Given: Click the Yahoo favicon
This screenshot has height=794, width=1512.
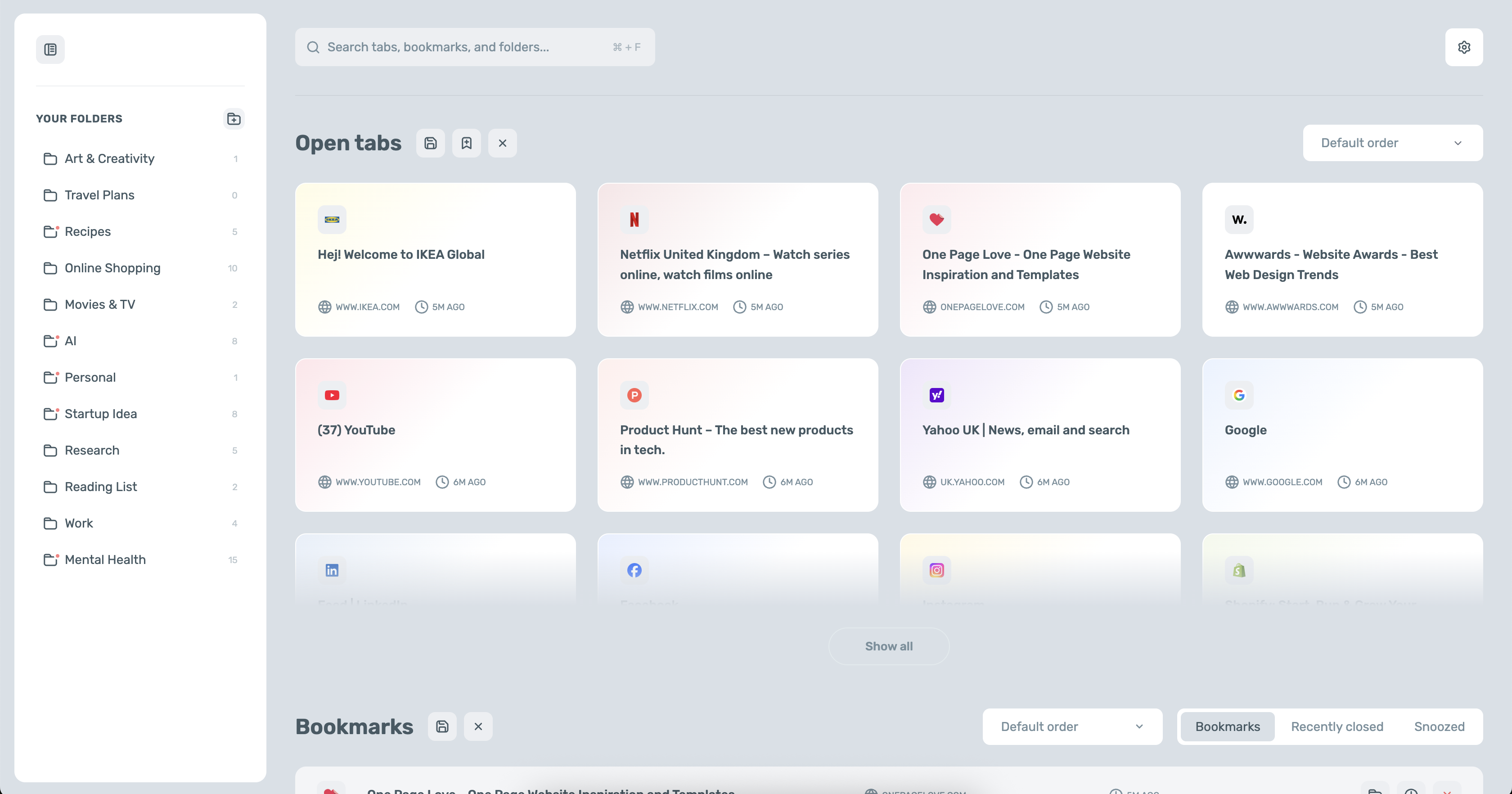Looking at the screenshot, I should click(x=937, y=395).
